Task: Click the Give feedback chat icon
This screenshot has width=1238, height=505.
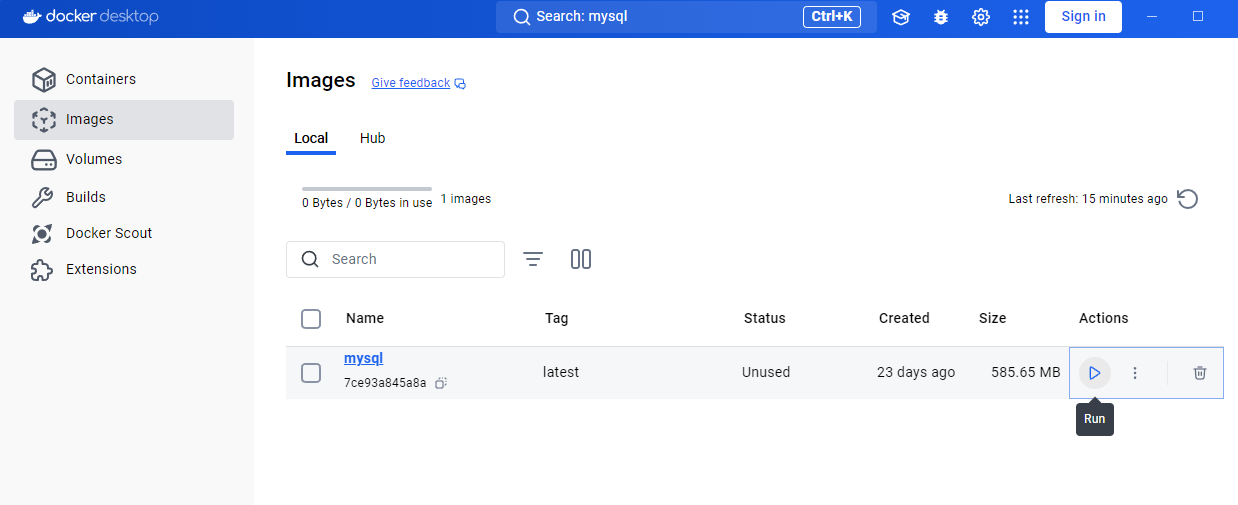Action: pos(460,83)
